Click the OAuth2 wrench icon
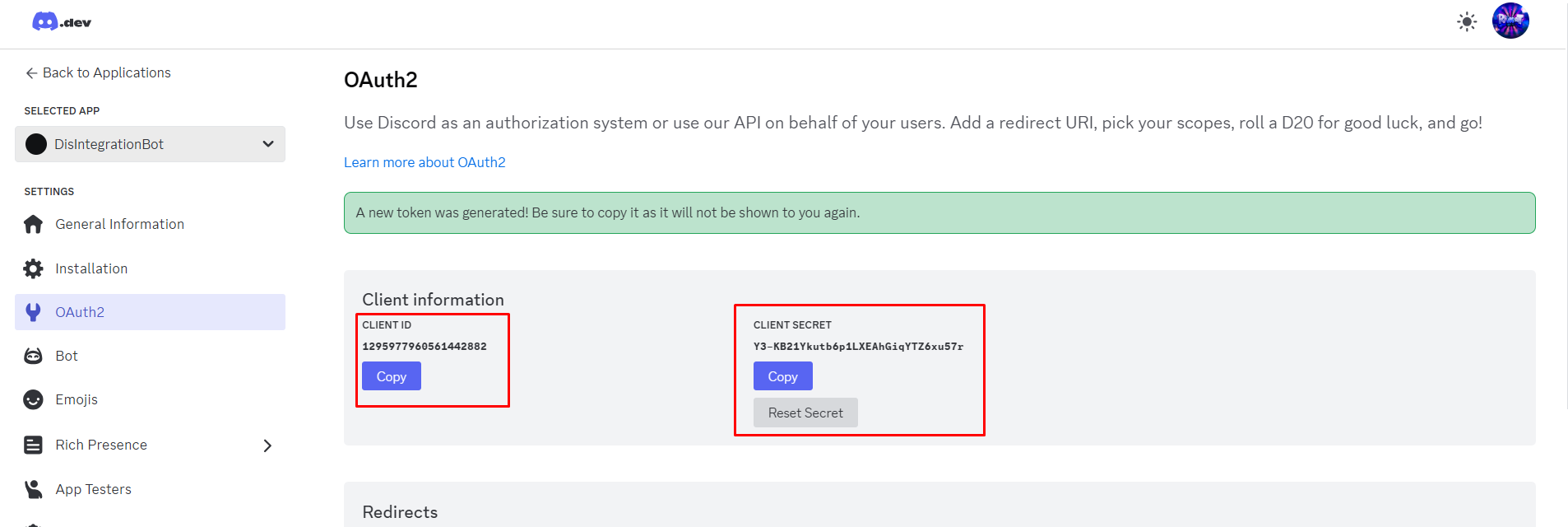 [x=33, y=312]
